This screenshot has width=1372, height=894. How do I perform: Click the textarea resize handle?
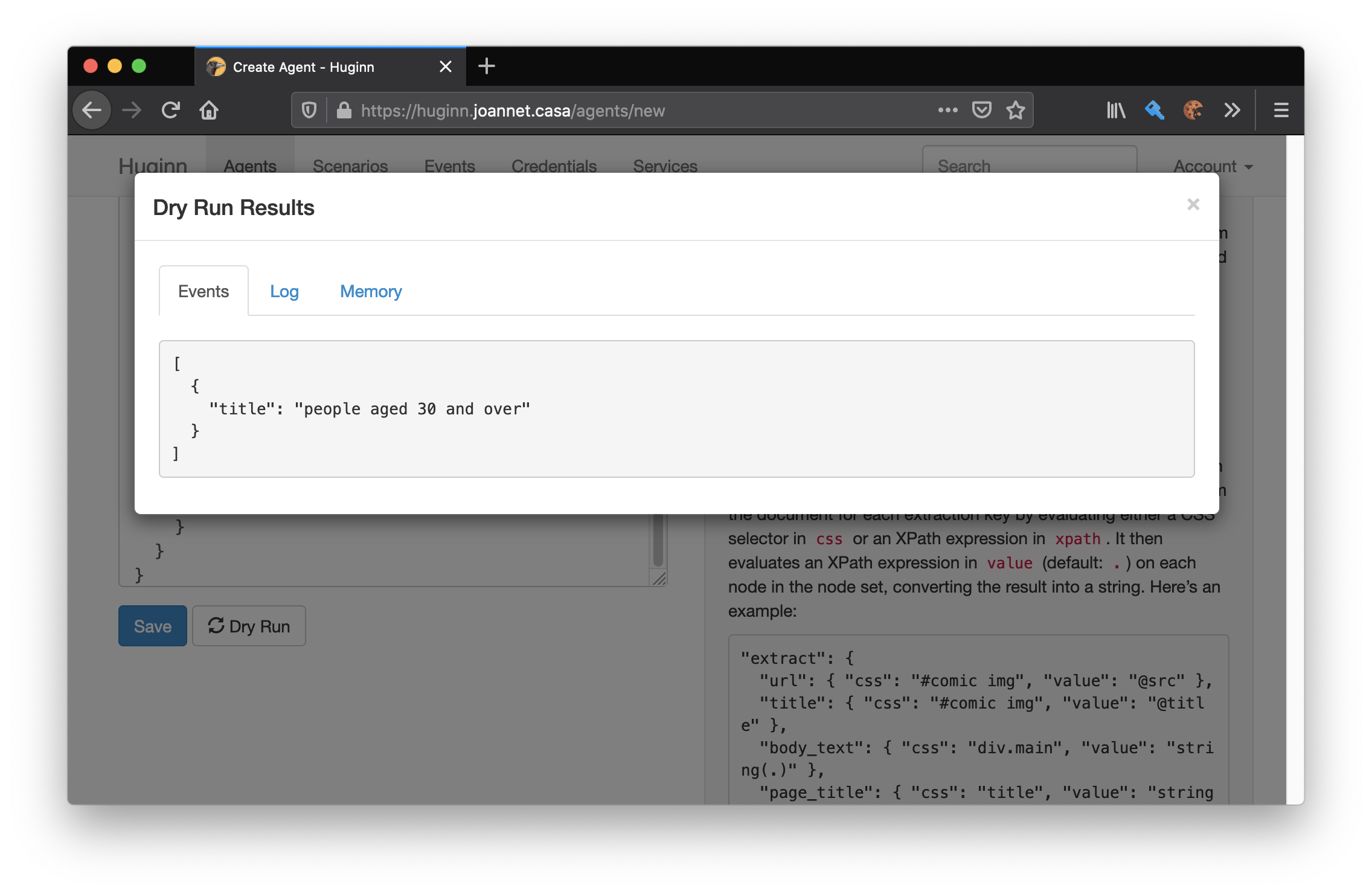(659, 578)
